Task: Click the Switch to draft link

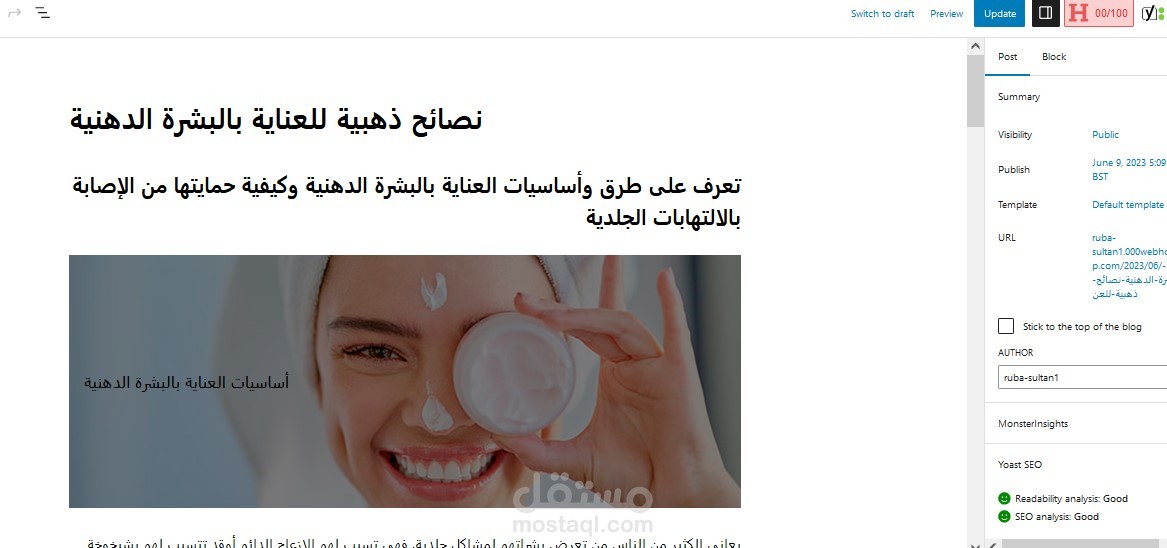Action: [x=882, y=13]
